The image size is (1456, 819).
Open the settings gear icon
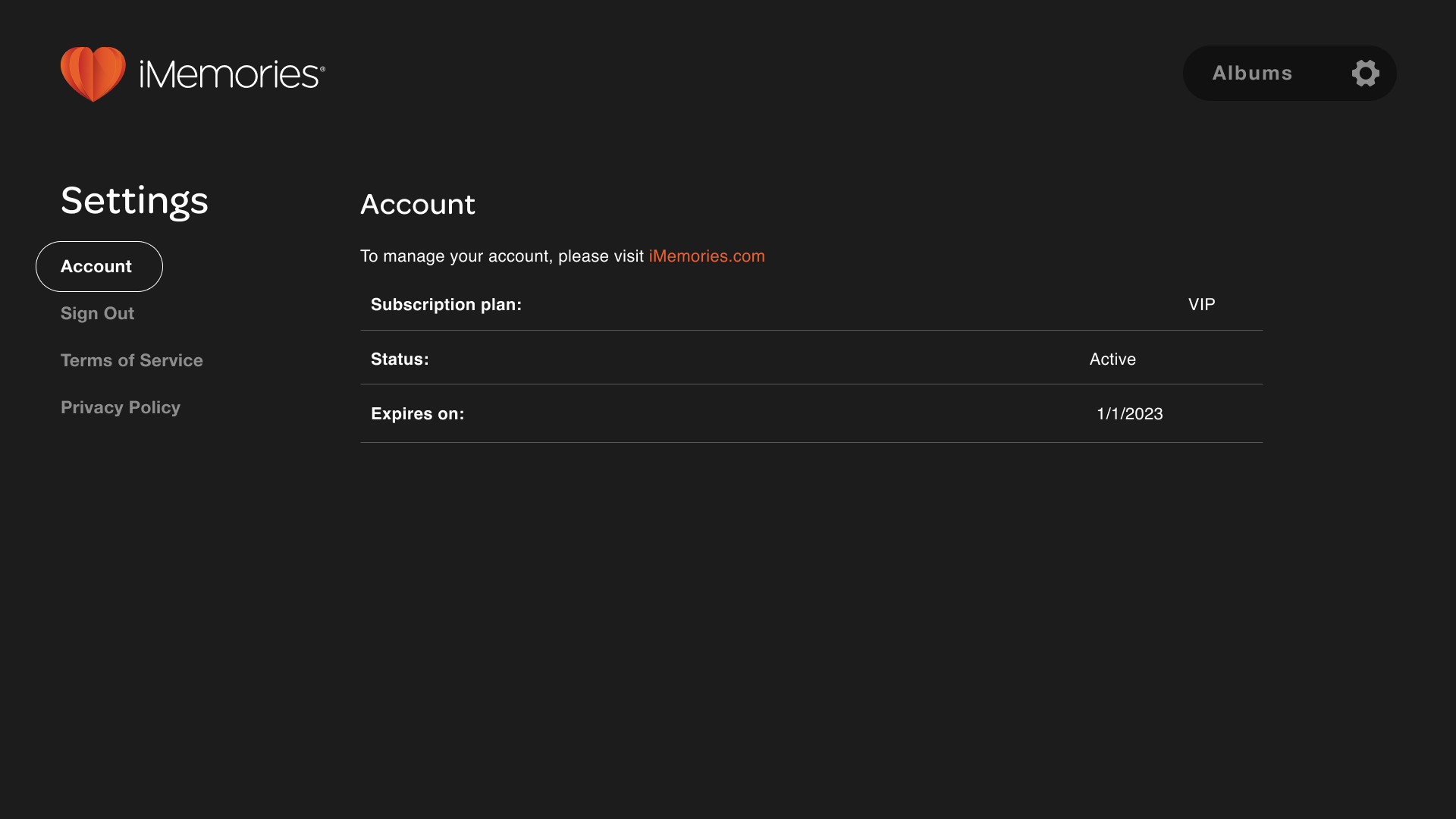click(x=1365, y=73)
